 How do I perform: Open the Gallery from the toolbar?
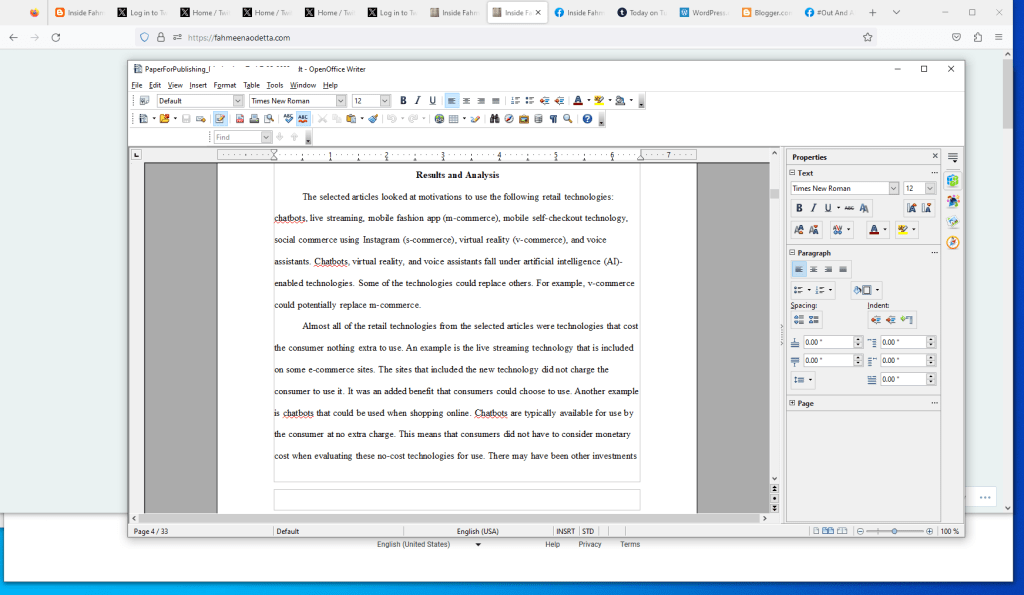tap(524, 118)
